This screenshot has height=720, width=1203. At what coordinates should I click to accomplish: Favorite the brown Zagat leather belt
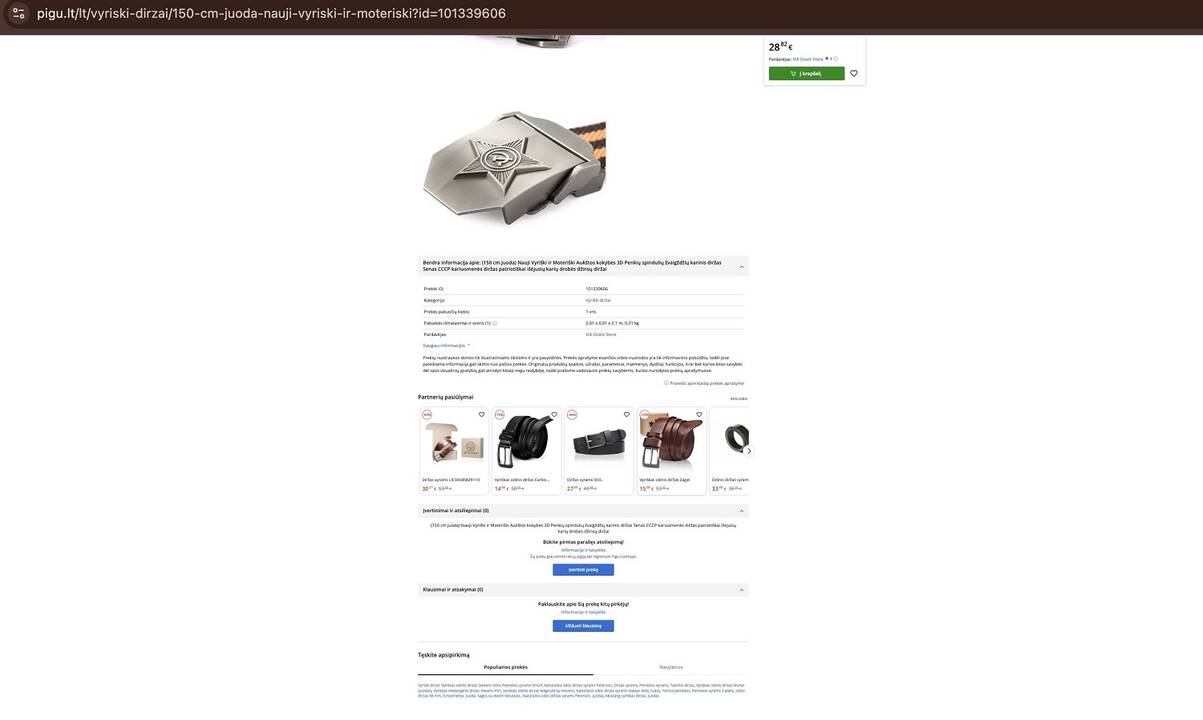pos(699,414)
